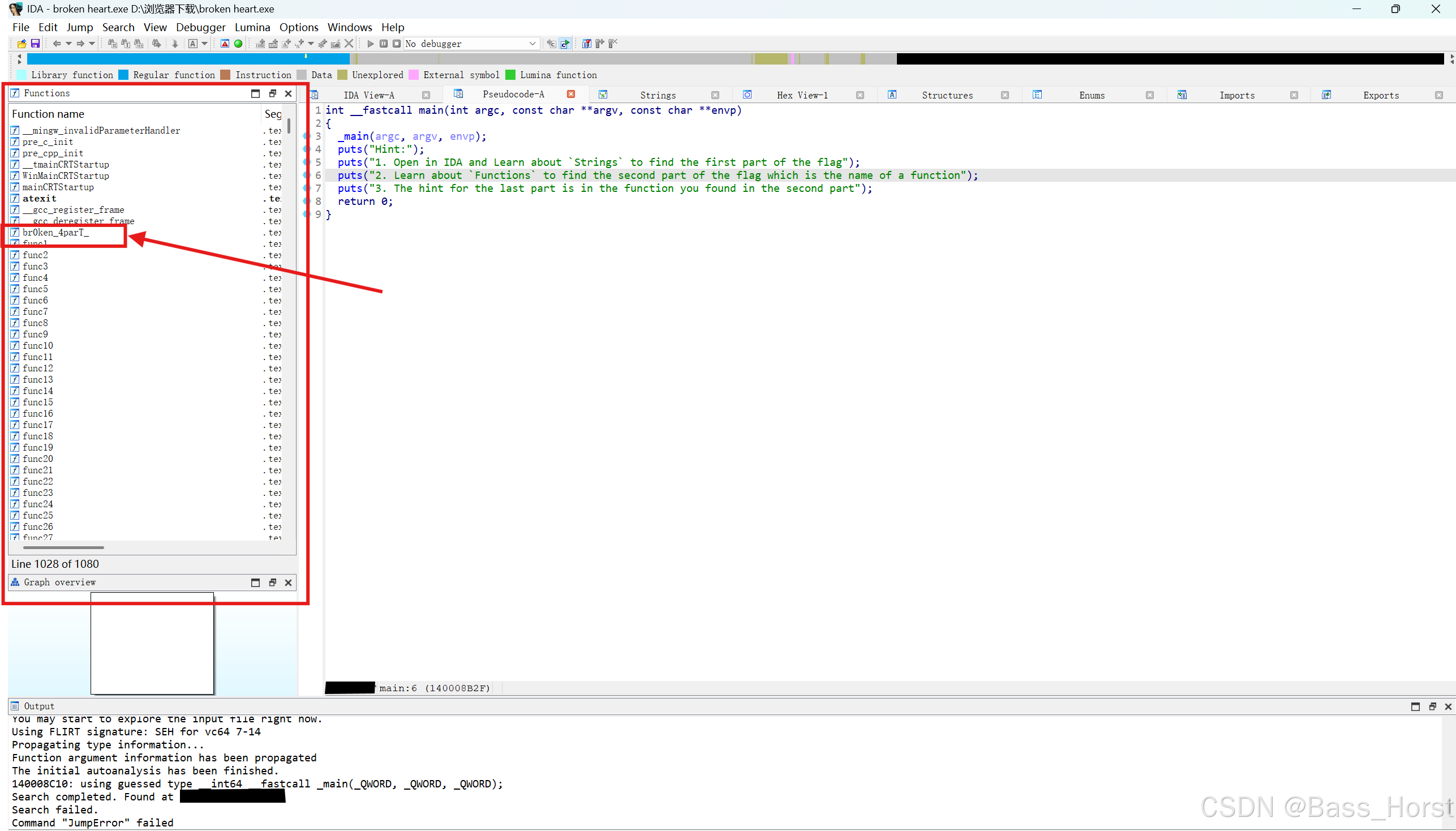This screenshot has height=831, width=1456.
Task: Open the No debugger dropdown
Action: pyautogui.click(x=532, y=44)
